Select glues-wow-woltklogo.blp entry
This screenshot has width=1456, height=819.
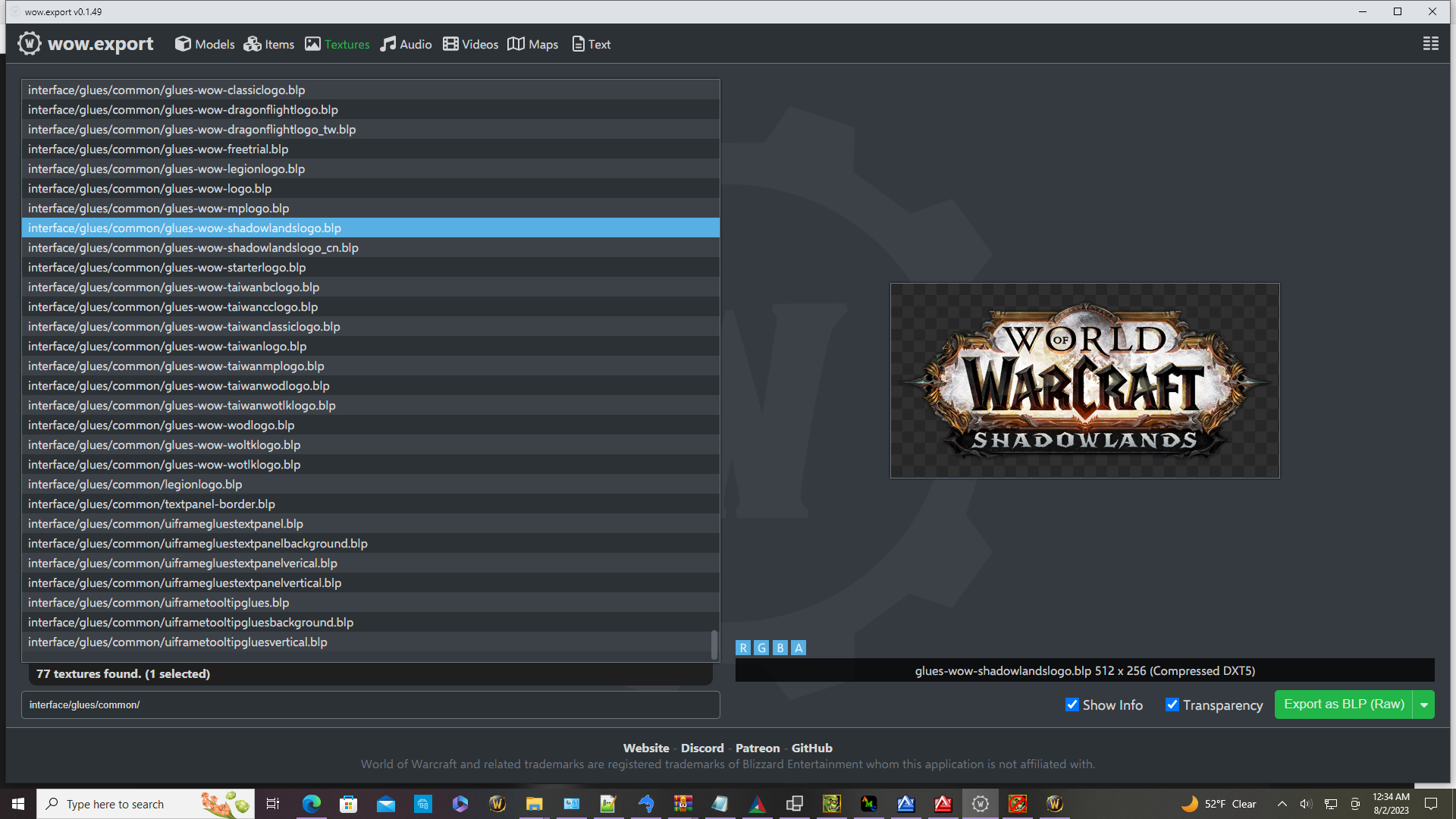pos(371,444)
